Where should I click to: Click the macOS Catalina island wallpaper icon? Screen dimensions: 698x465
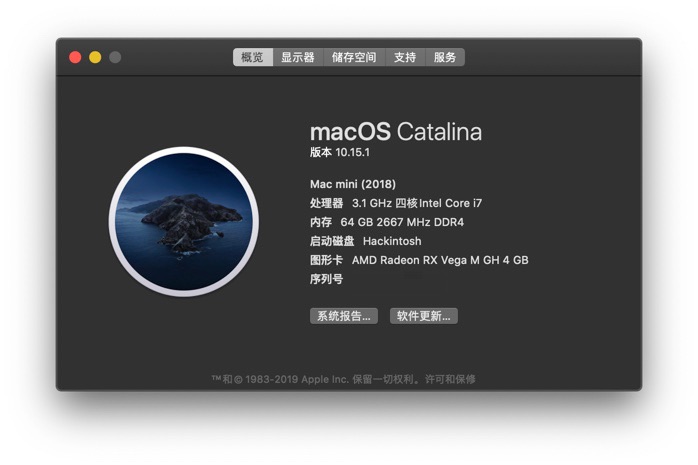[184, 222]
